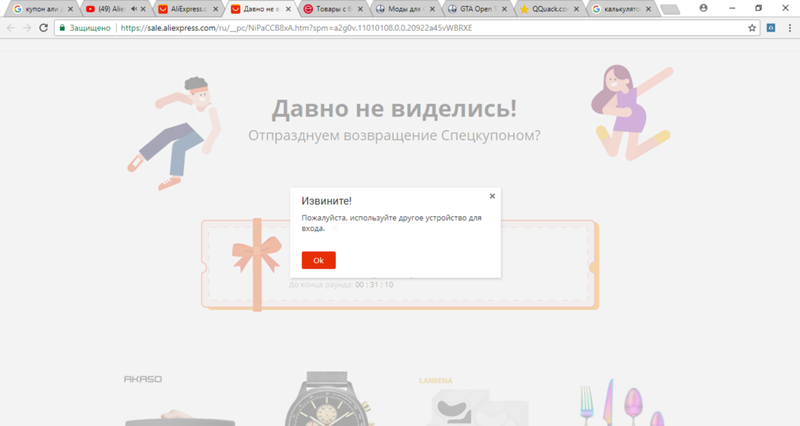Click the Давно не виделись! heading
Screen dimensions: 800x426
pos(394,108)
